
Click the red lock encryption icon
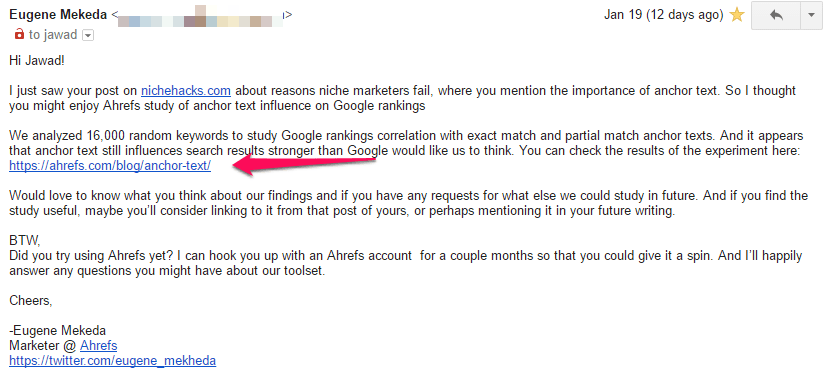point(20,35)
